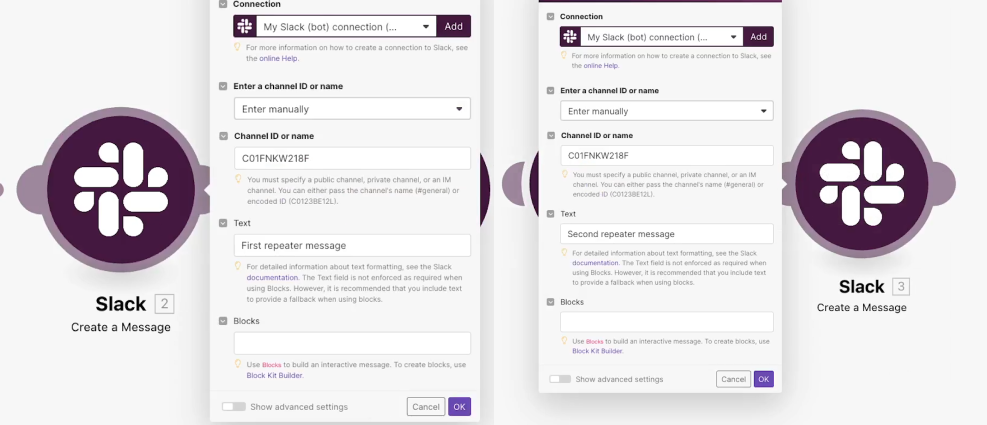This screenshot has height=425, width=987.
Task: Click hint bulb under left Connection field
Action: point(237,47)
